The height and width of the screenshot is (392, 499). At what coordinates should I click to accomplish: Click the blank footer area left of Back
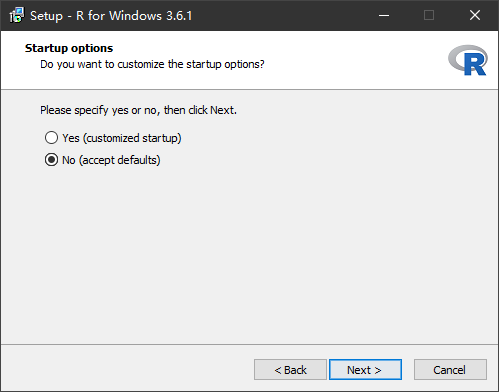127,369
